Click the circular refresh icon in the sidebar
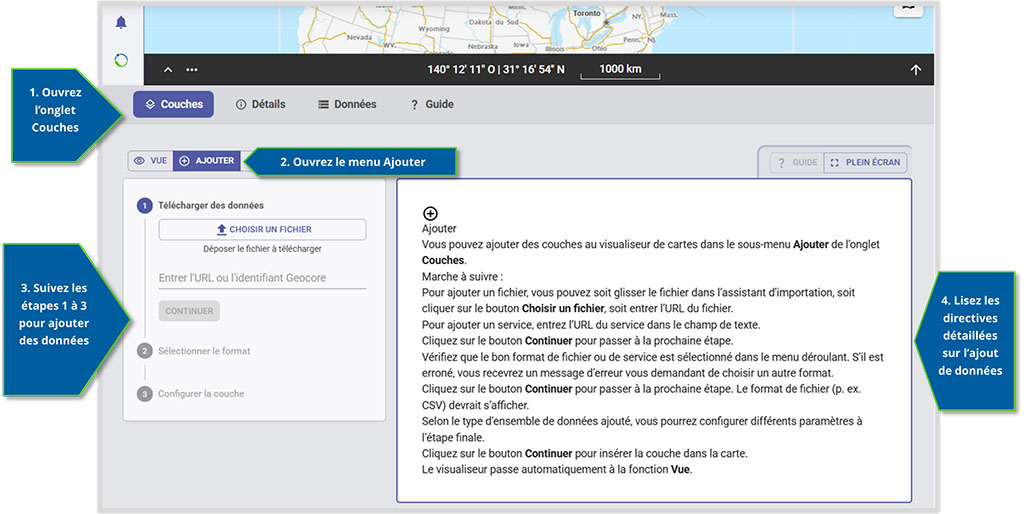 pos(121,61)
